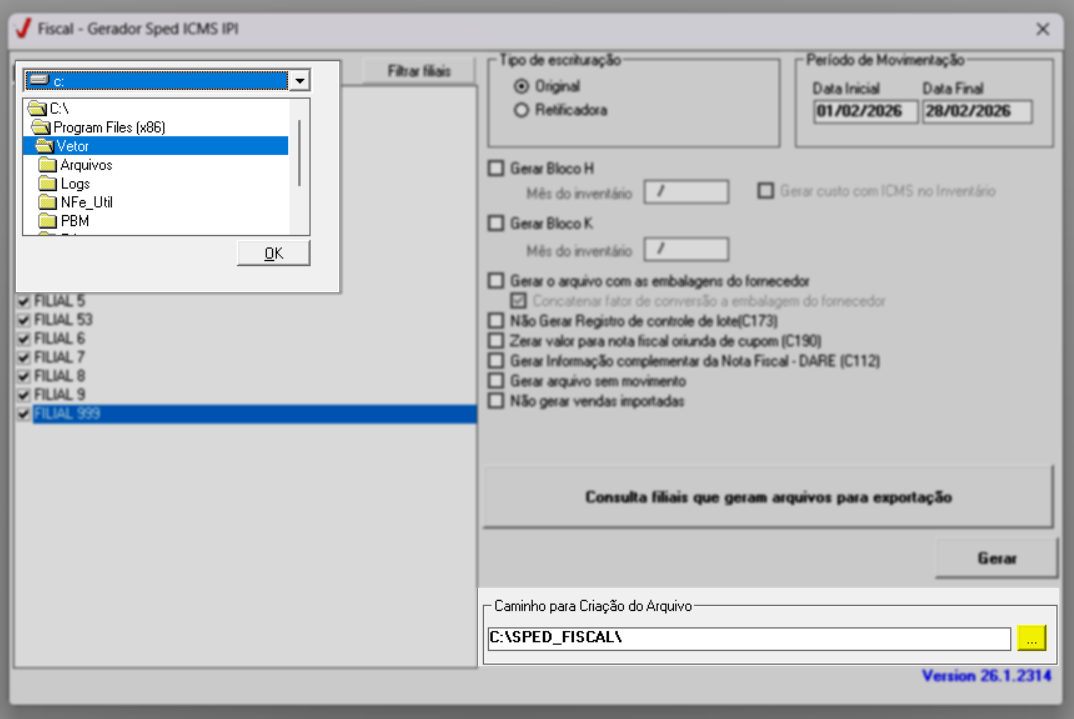The height and width of the screenshot is (719, 1074).
Task: Click Bloco H Mês do inventário field
Action: (686, 192)
